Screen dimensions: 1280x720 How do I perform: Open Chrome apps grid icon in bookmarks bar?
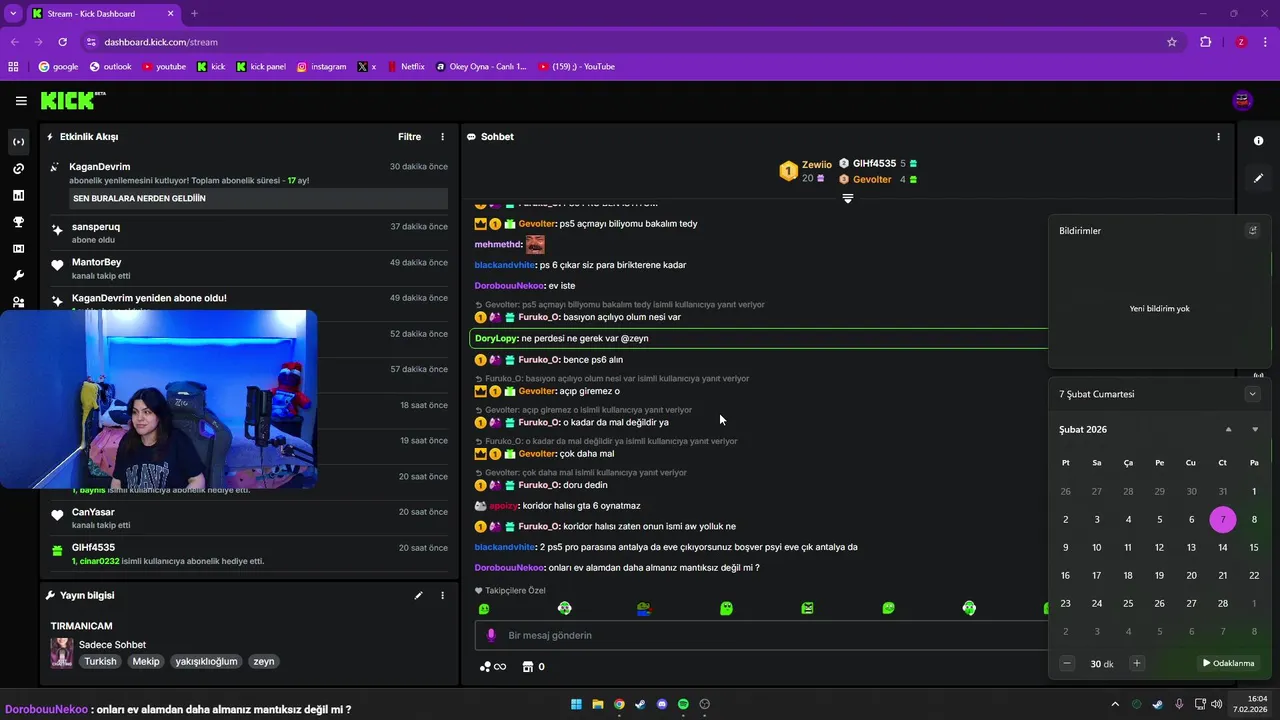pos(13,67)
